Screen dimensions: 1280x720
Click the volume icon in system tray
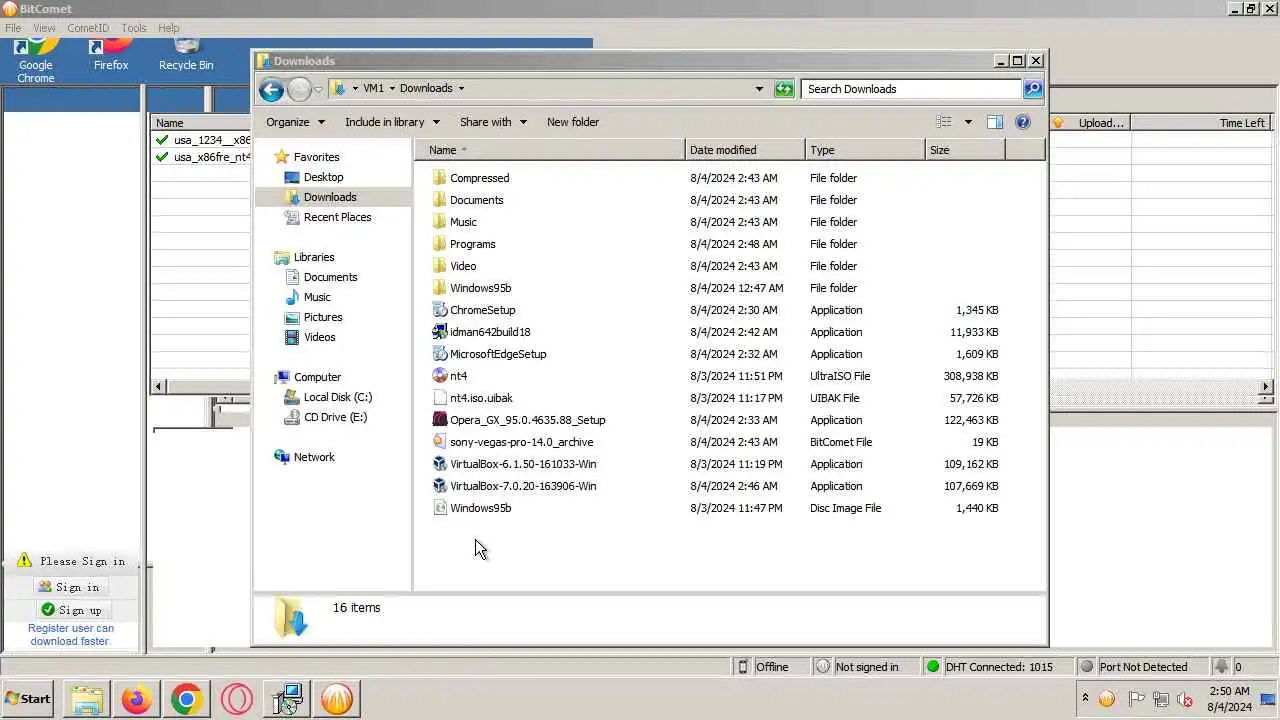point(1185,699)
